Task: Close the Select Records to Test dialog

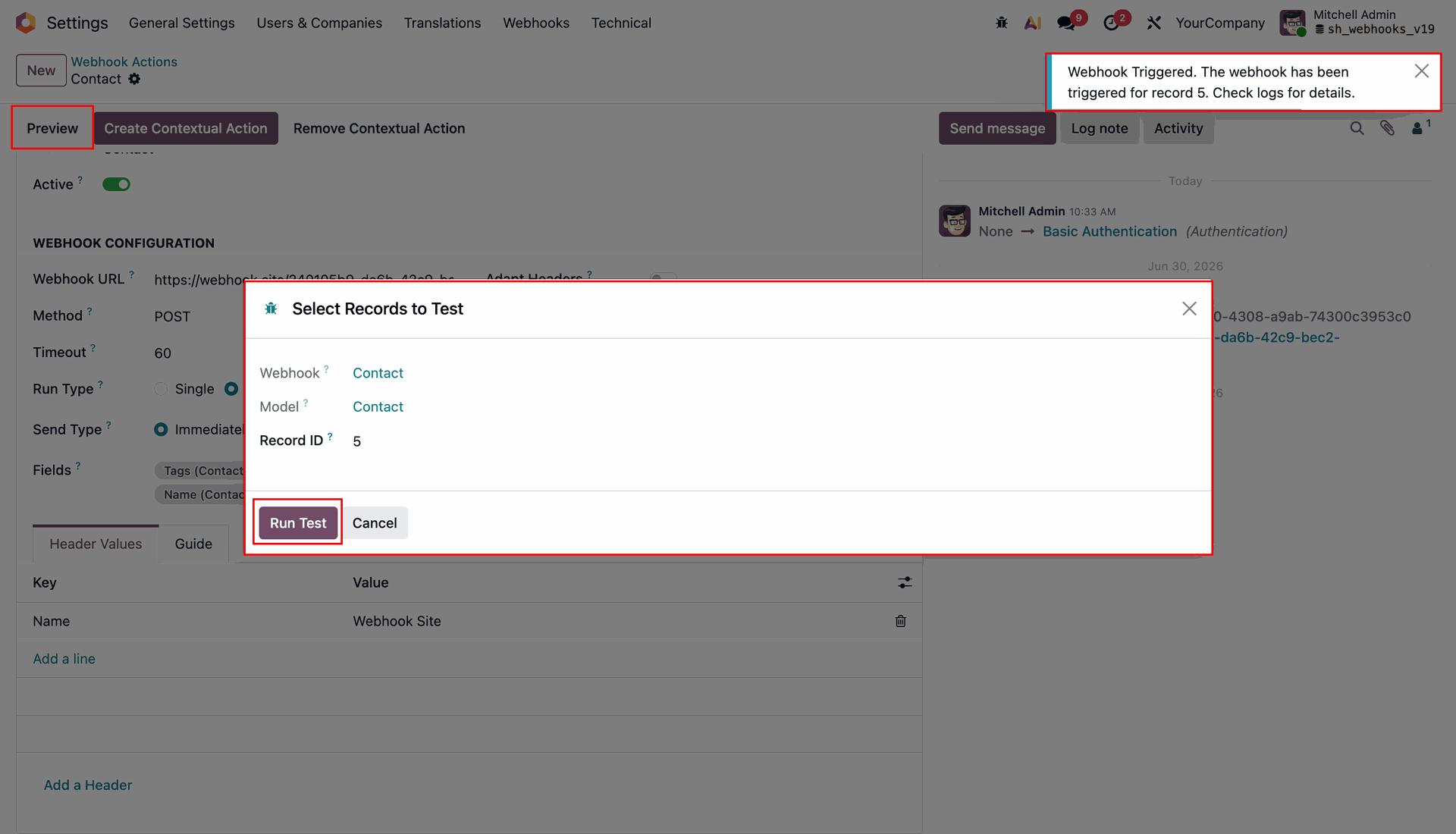Action: [x=1189, y=309]
